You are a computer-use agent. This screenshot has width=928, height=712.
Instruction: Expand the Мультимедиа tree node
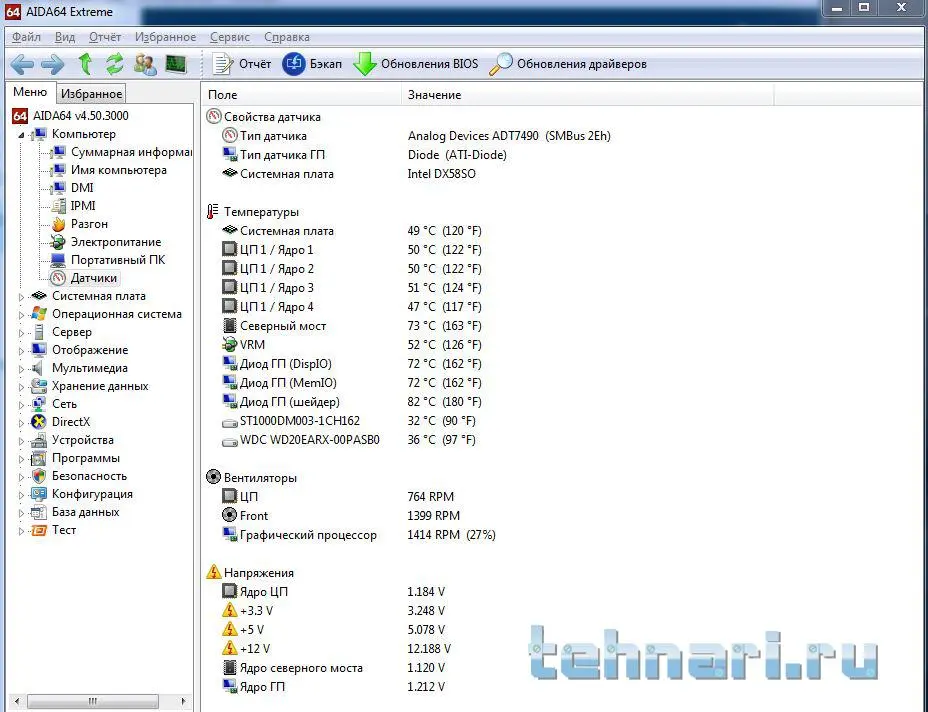point(21,369)
